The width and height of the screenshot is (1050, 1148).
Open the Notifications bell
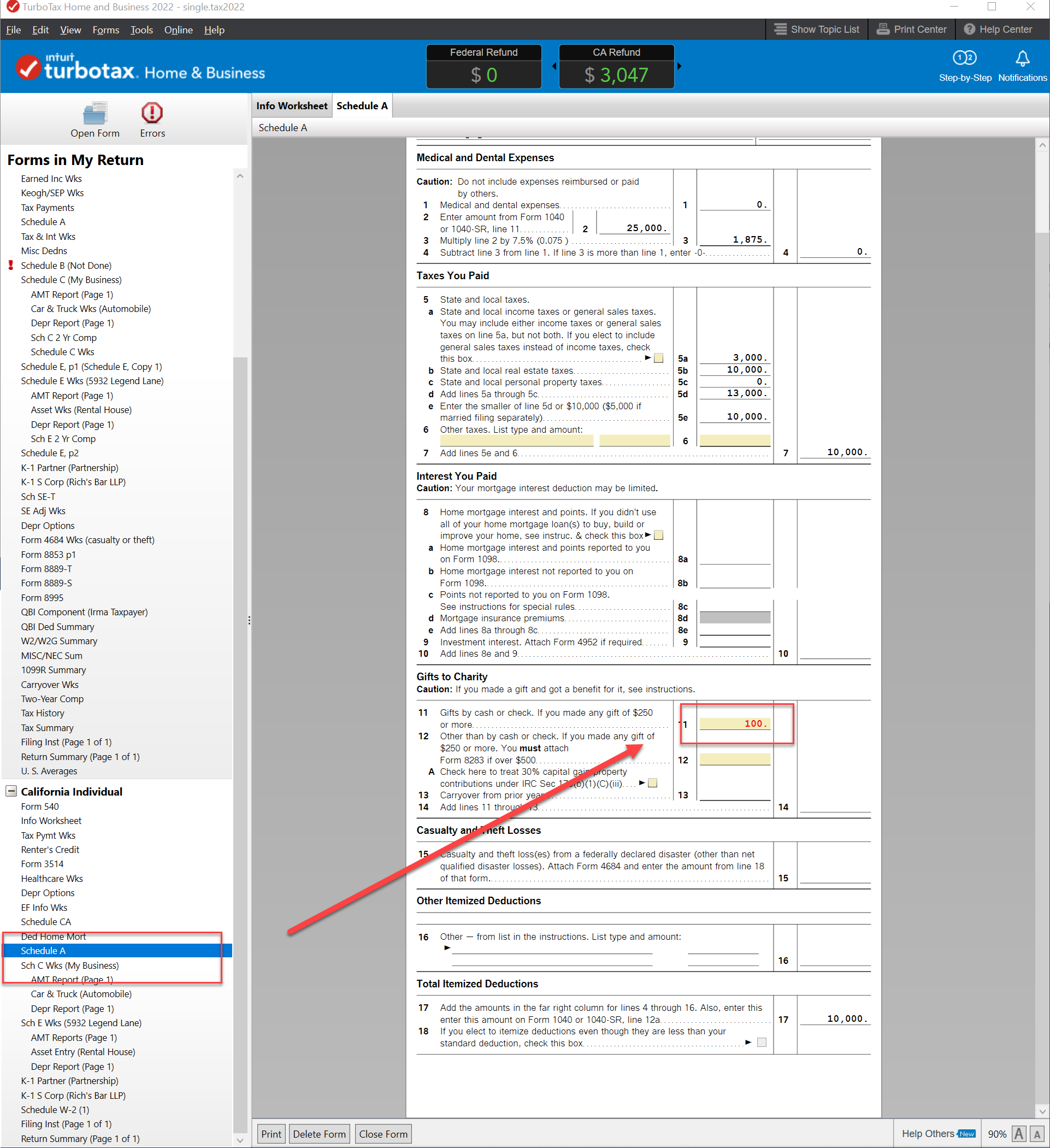click(x=1022, y=66)
